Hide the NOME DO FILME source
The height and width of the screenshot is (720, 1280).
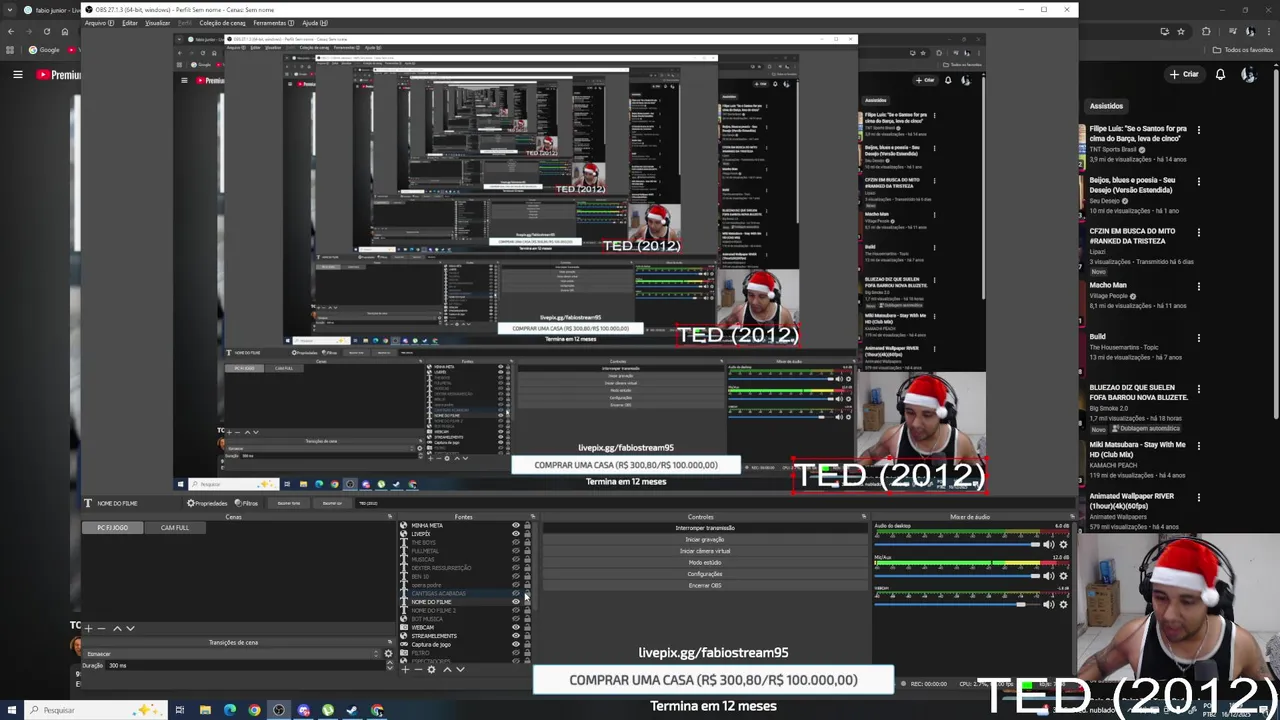[x=516, y=602]
